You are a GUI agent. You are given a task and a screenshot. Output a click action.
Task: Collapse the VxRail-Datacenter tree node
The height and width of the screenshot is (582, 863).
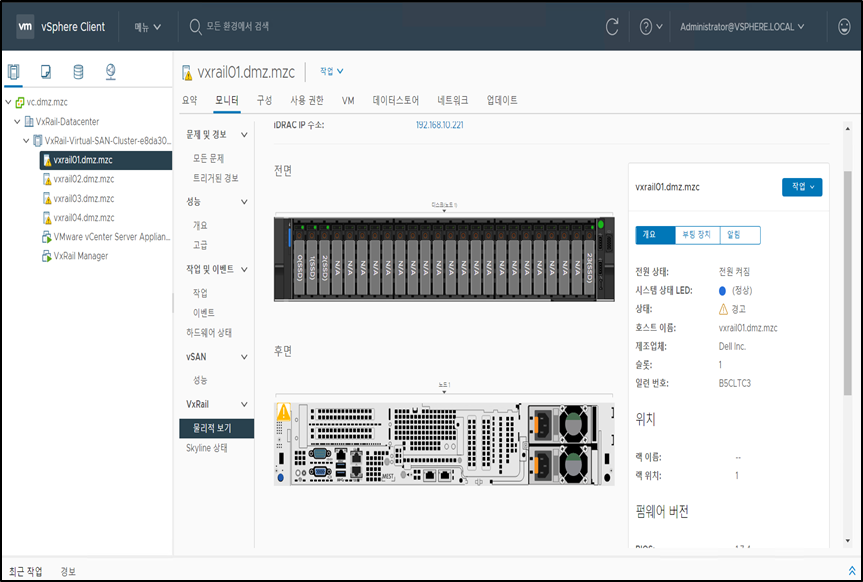coord(17,122)
